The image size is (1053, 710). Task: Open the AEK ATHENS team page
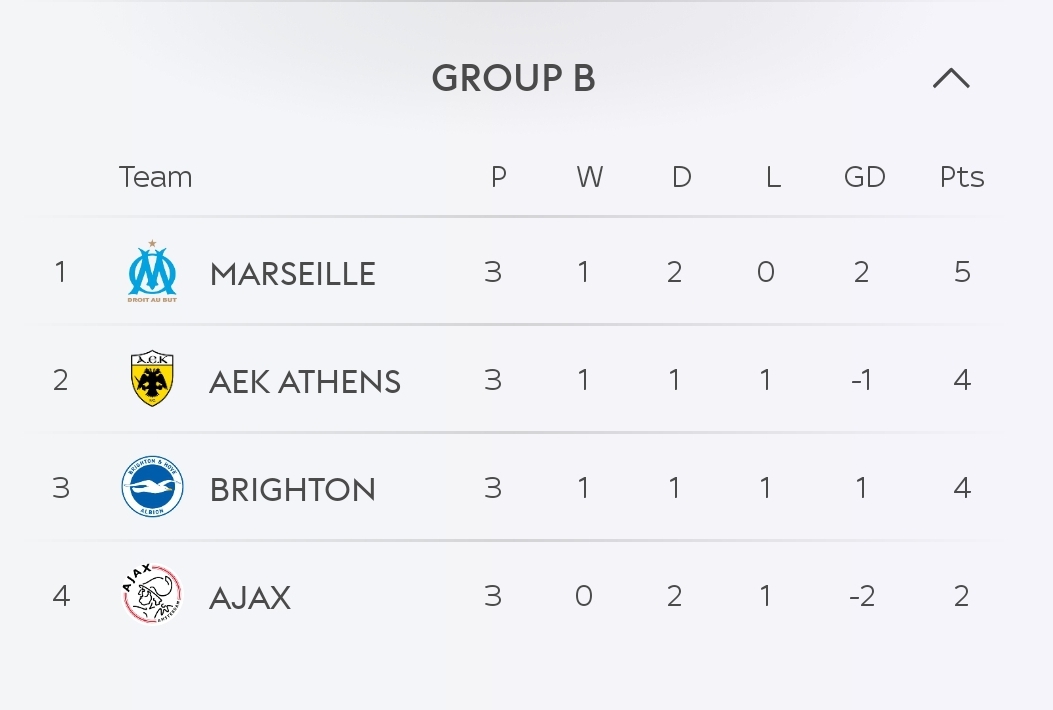(x=305, y=382)
